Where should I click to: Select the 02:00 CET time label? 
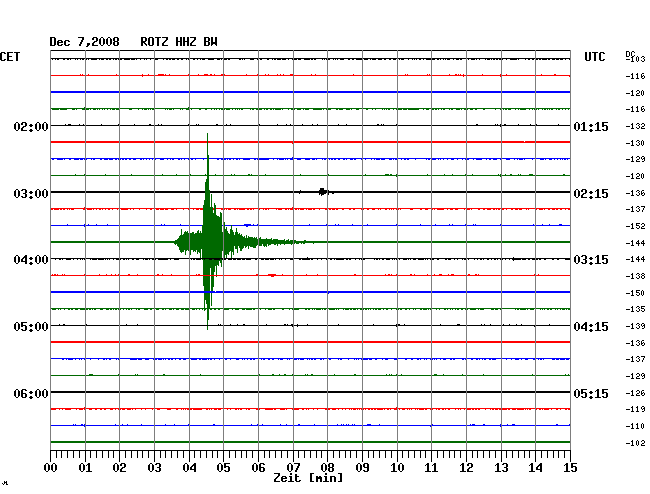click(x=31, y=126)
